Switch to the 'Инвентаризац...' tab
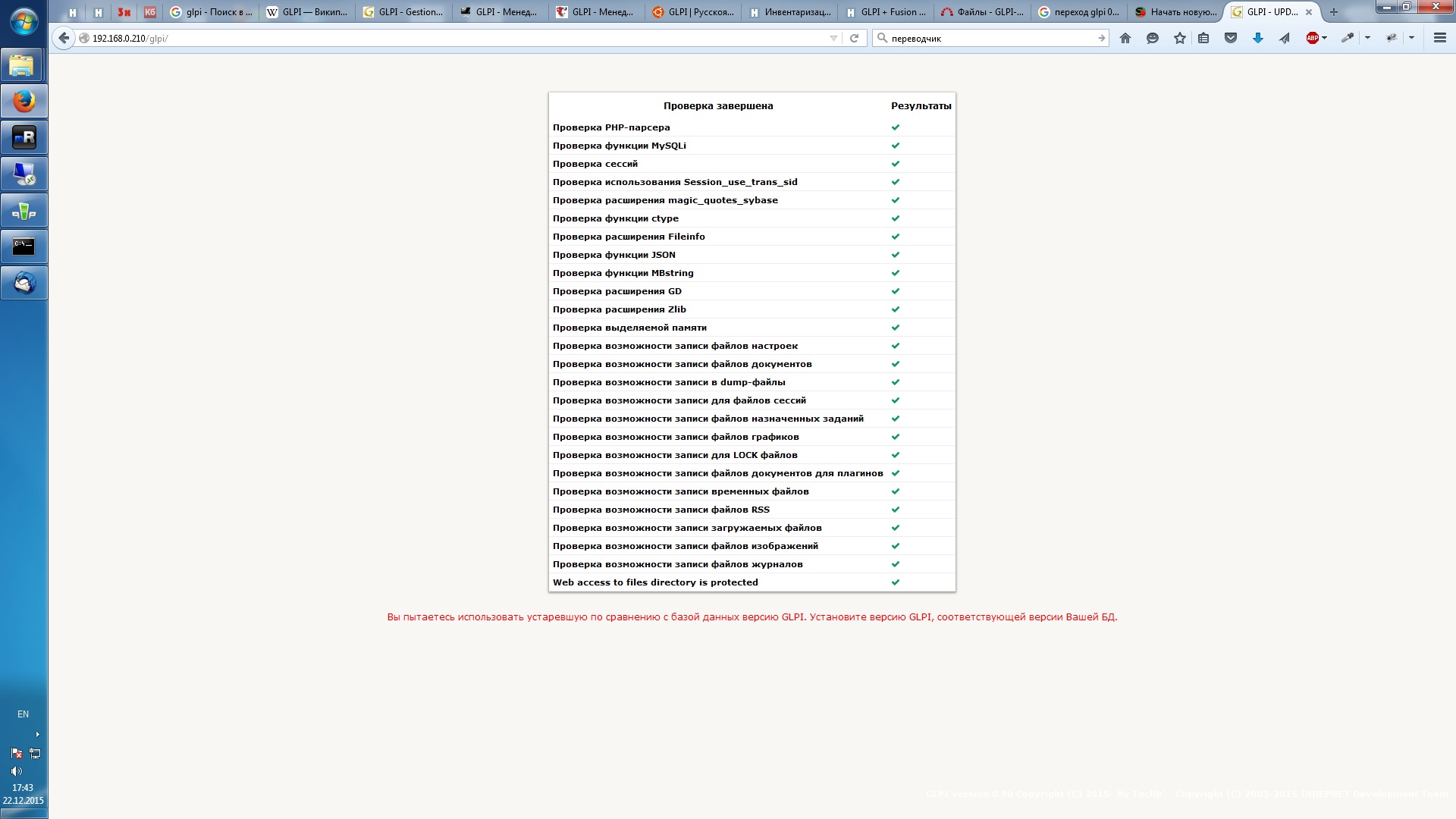Viewport: 1456px width, 819px height. 790,12
